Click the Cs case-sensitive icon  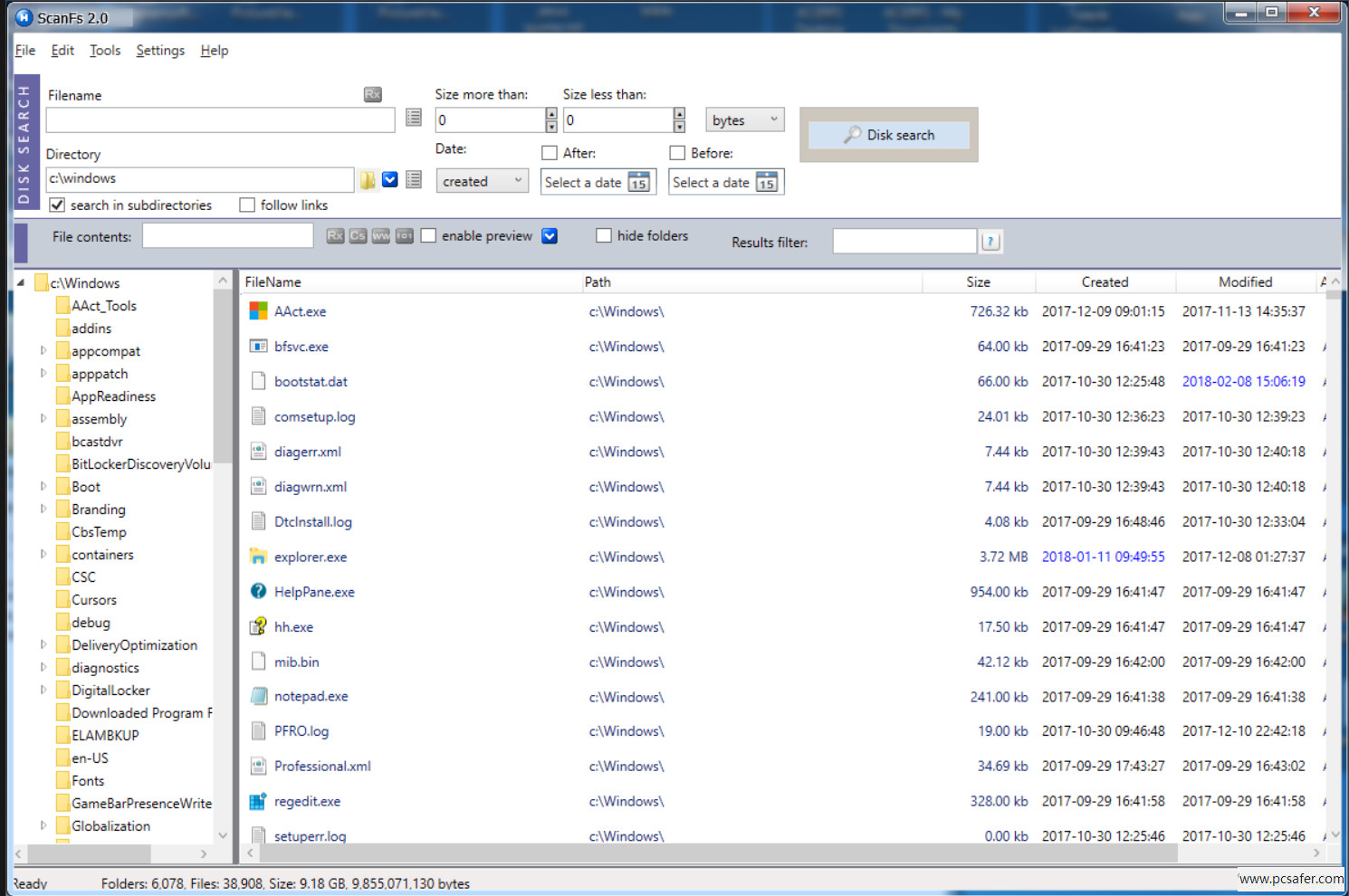(x=358, y=236)
